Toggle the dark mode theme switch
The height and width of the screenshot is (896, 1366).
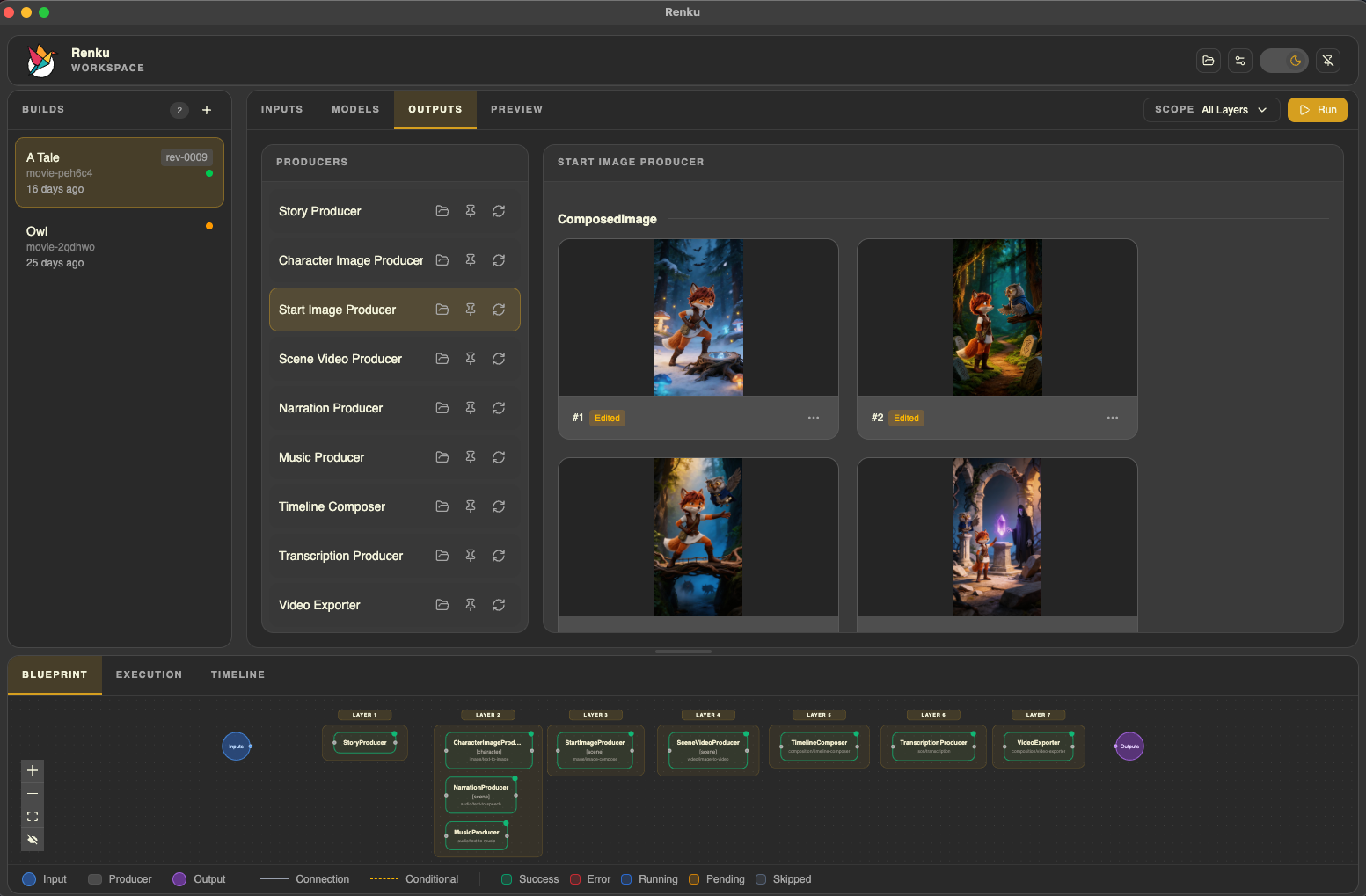(1284, 61)
